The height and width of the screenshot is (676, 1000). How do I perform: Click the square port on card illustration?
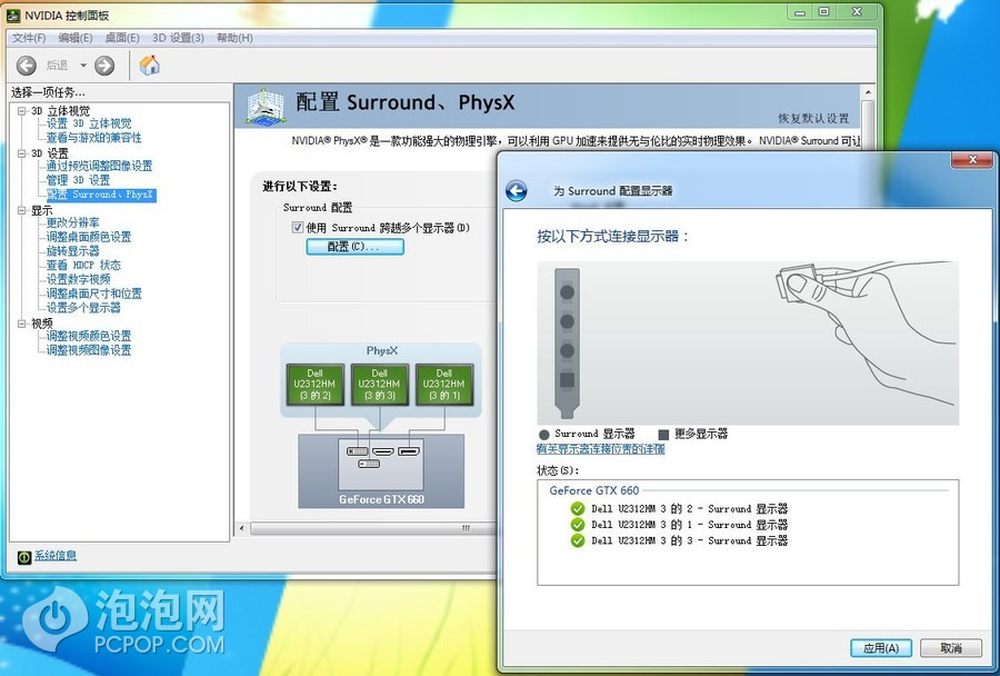click(566, 381)
